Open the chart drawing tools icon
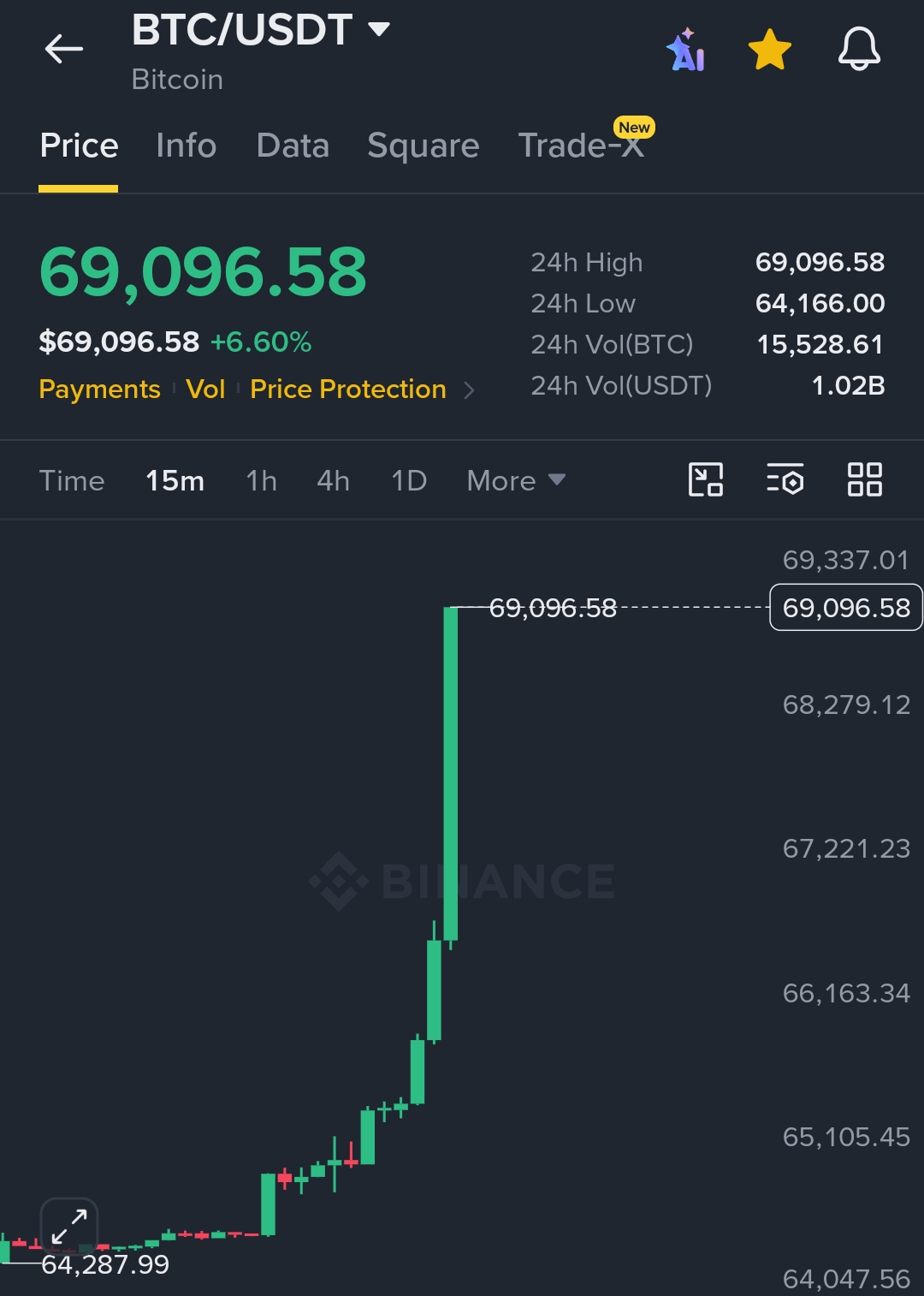This screenshot has width=924, height=1296. (x=706, y=479)
